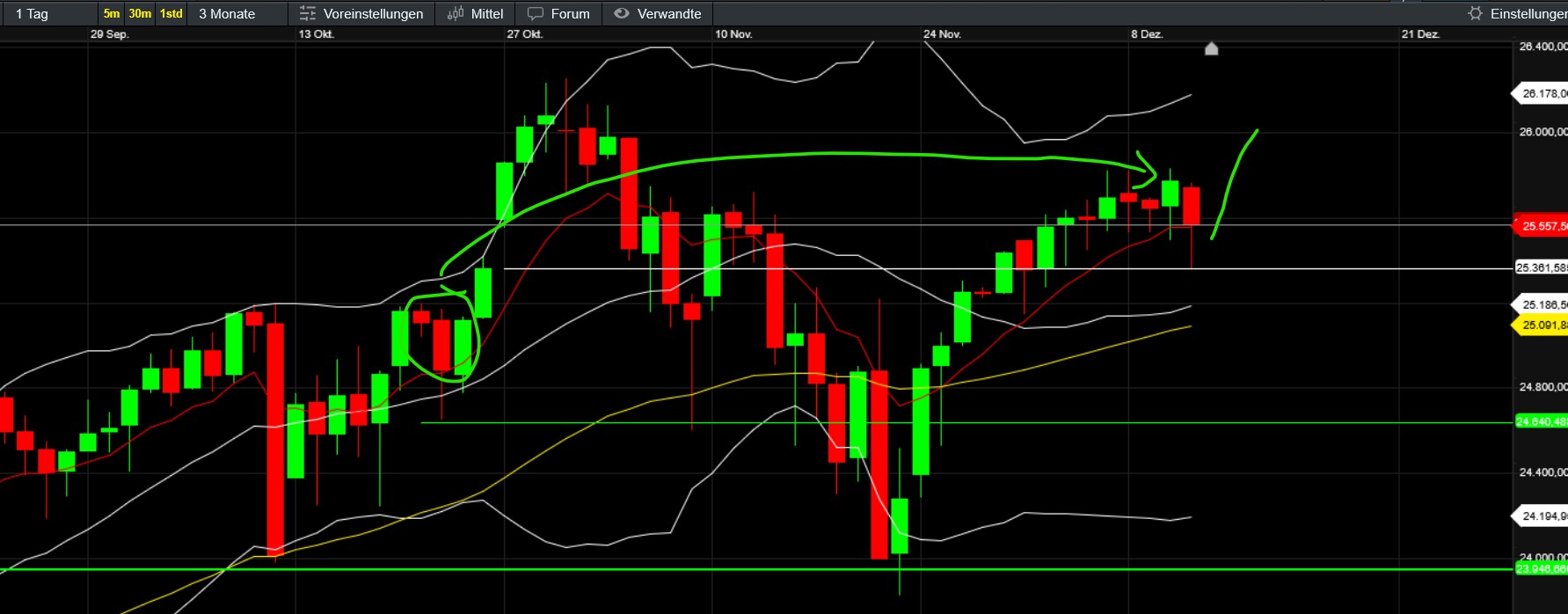Image resolution: width=1568 pixels, height=614 pixels.
Task: Click the Mittel candlestick chart icon
Action: pyautogui.click(x=455, y=14)
